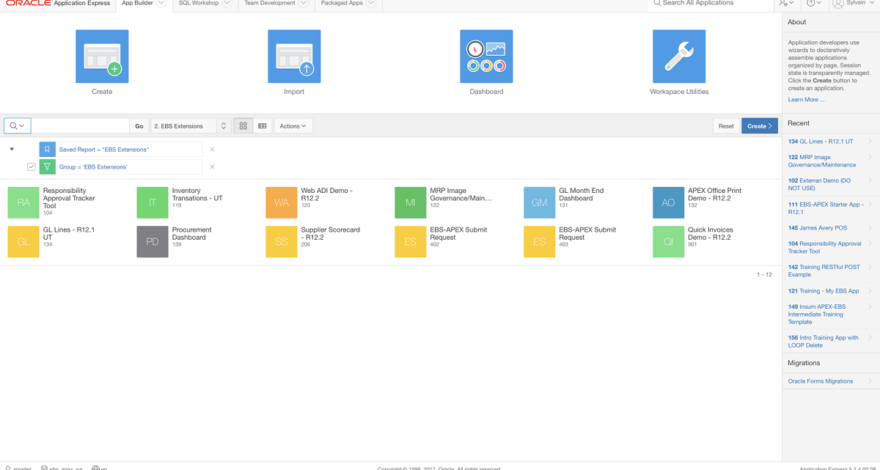Screen dimensions: 880x470
Task: Open the search column selector dropdown
Action: coord(17,126)
